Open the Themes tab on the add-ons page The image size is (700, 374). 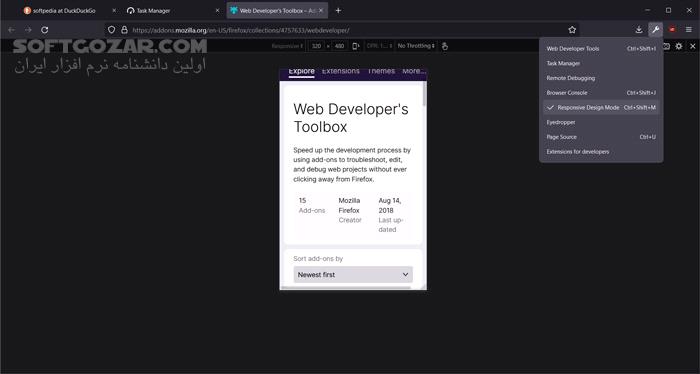point(381,71)
